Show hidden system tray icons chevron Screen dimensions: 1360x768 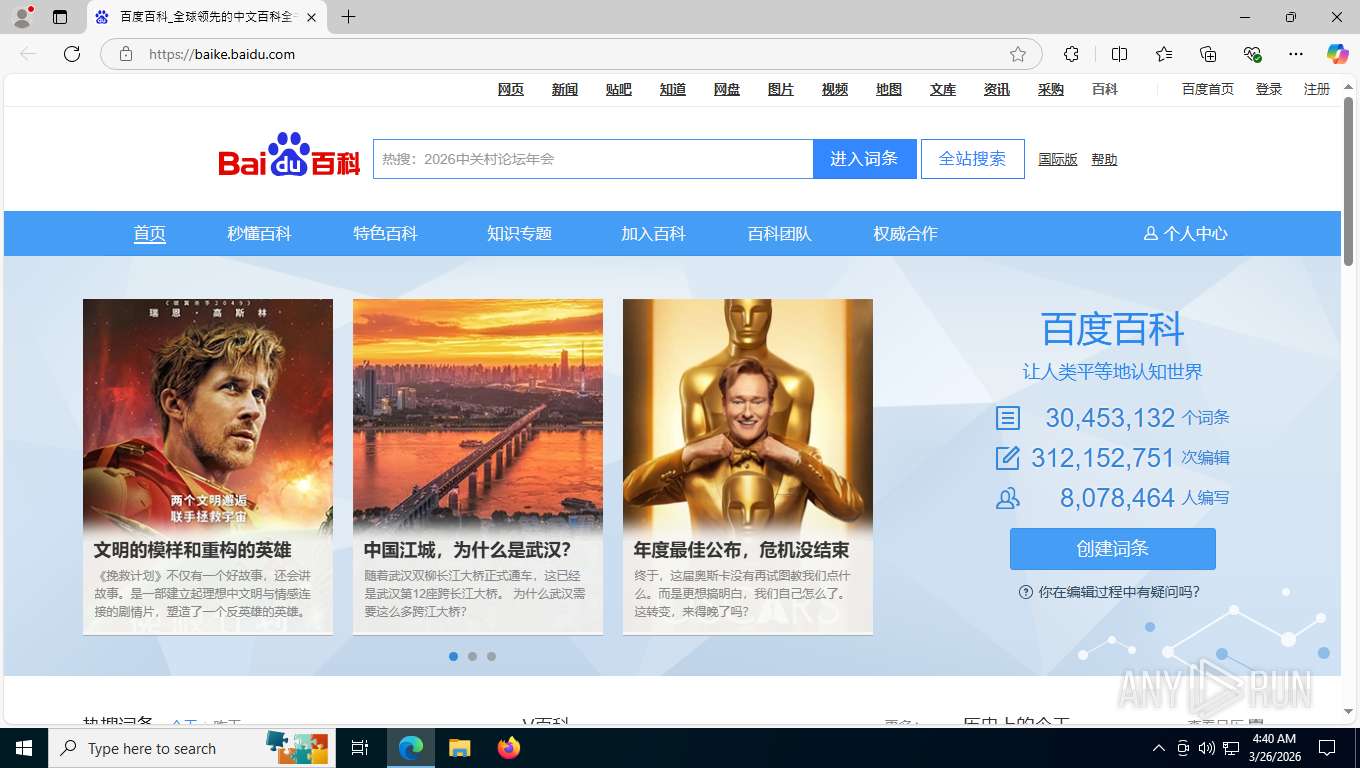click(1159, 748)
